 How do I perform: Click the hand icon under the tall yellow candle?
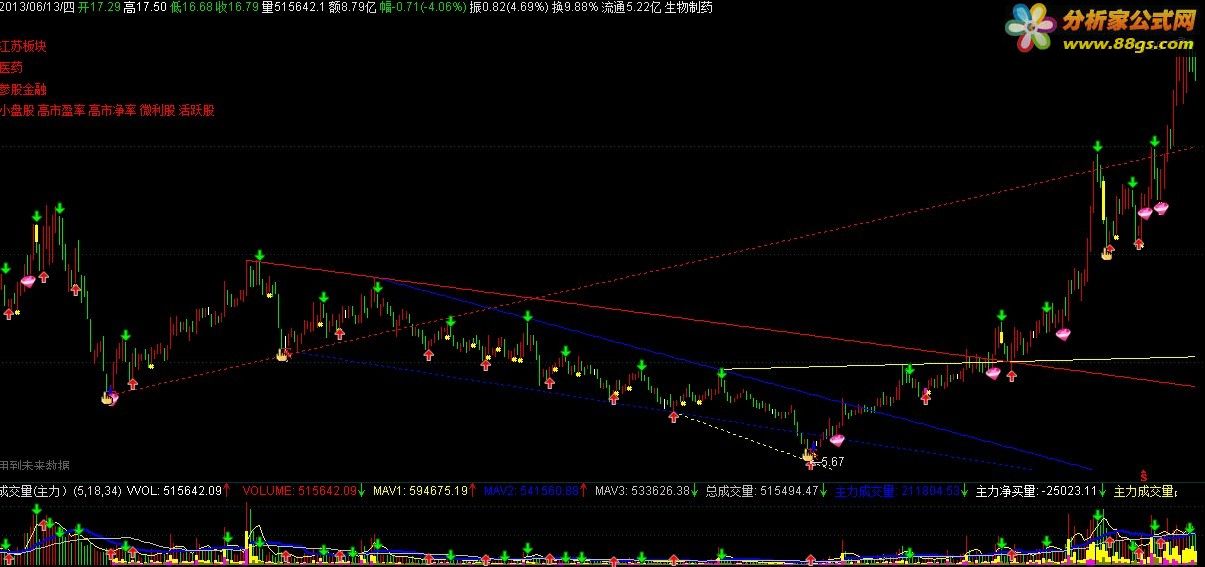(x=1108, y=253)
